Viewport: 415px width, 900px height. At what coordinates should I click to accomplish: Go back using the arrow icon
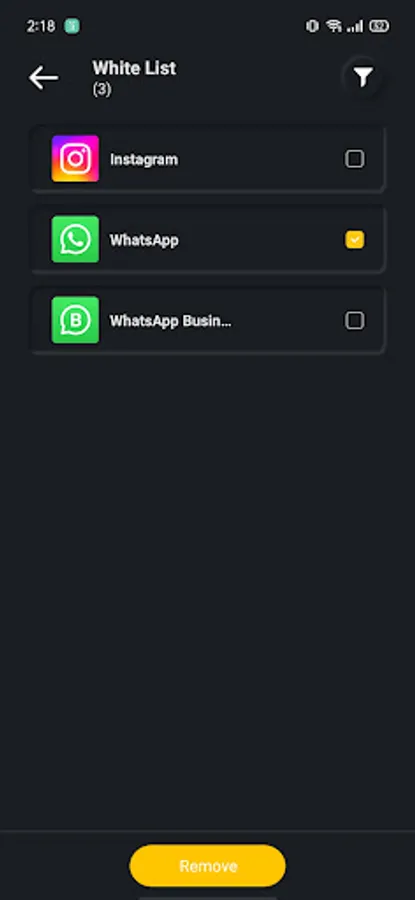pyautogui.click(x=44, y=77)
